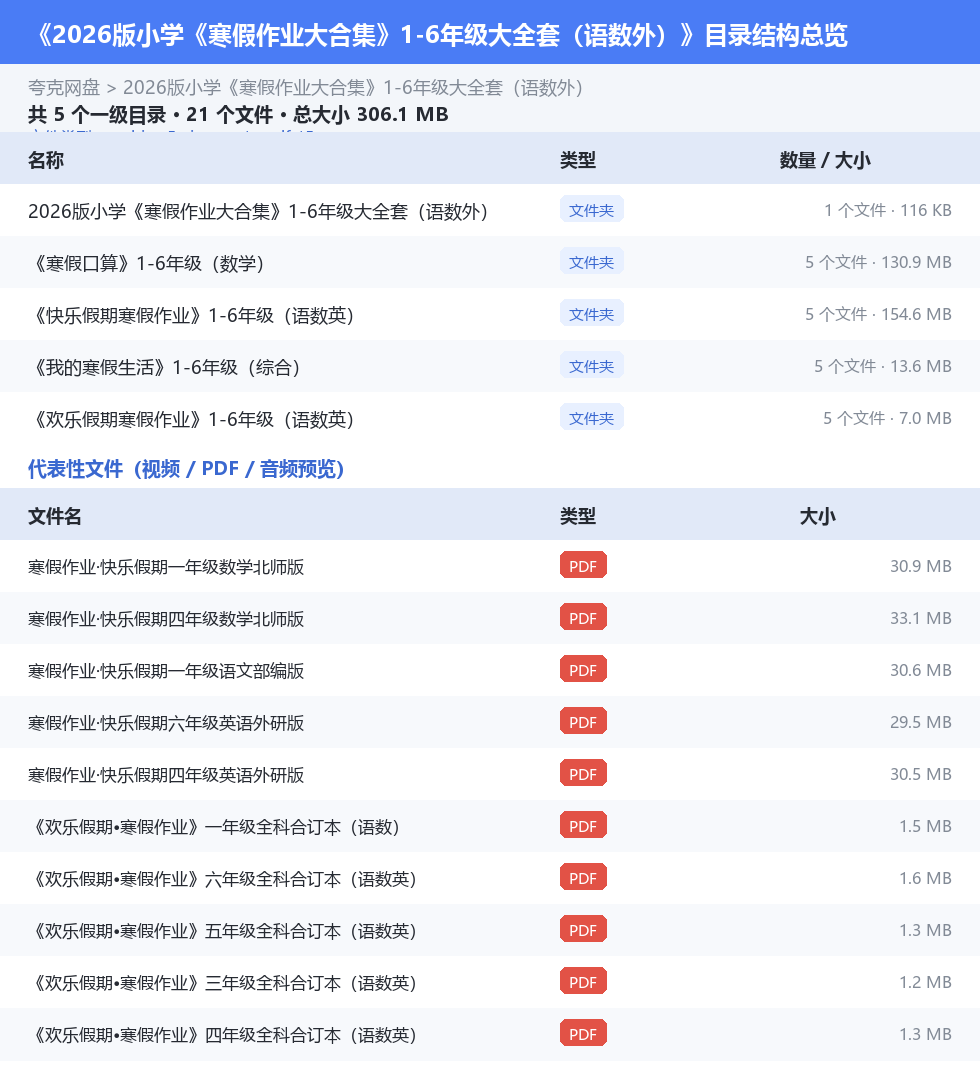
Task: Click the PDF badge for 三年级全科合订本
Action: 583,982
